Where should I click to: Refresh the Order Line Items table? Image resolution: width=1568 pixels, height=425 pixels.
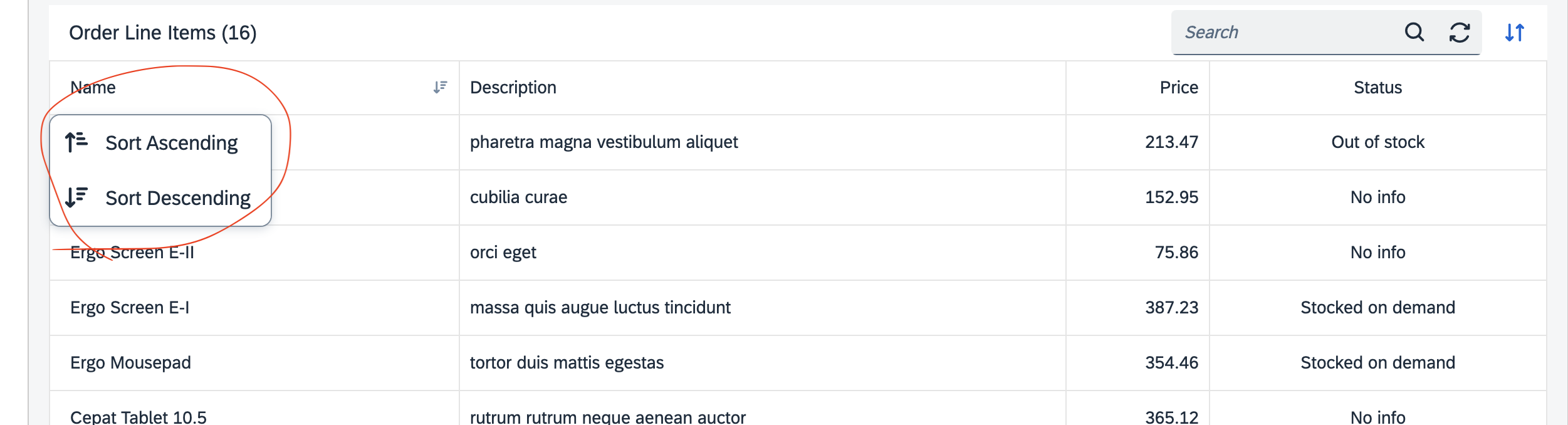click(1458, 33)
